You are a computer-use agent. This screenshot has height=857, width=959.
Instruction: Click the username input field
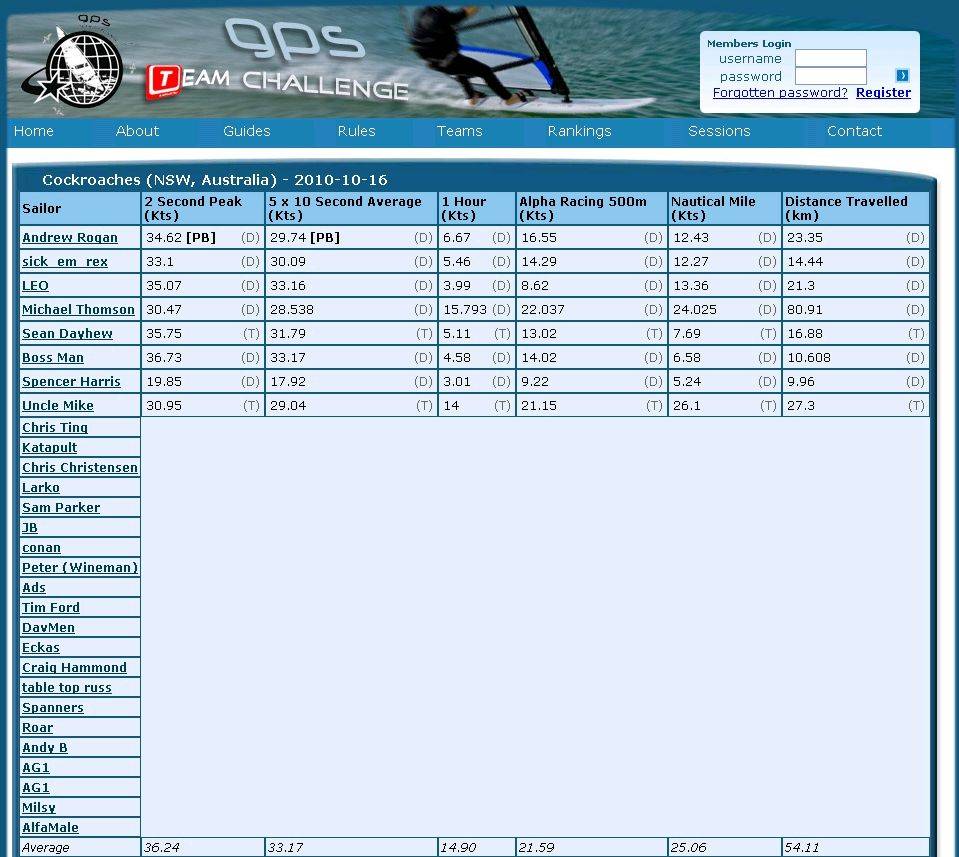830,59
